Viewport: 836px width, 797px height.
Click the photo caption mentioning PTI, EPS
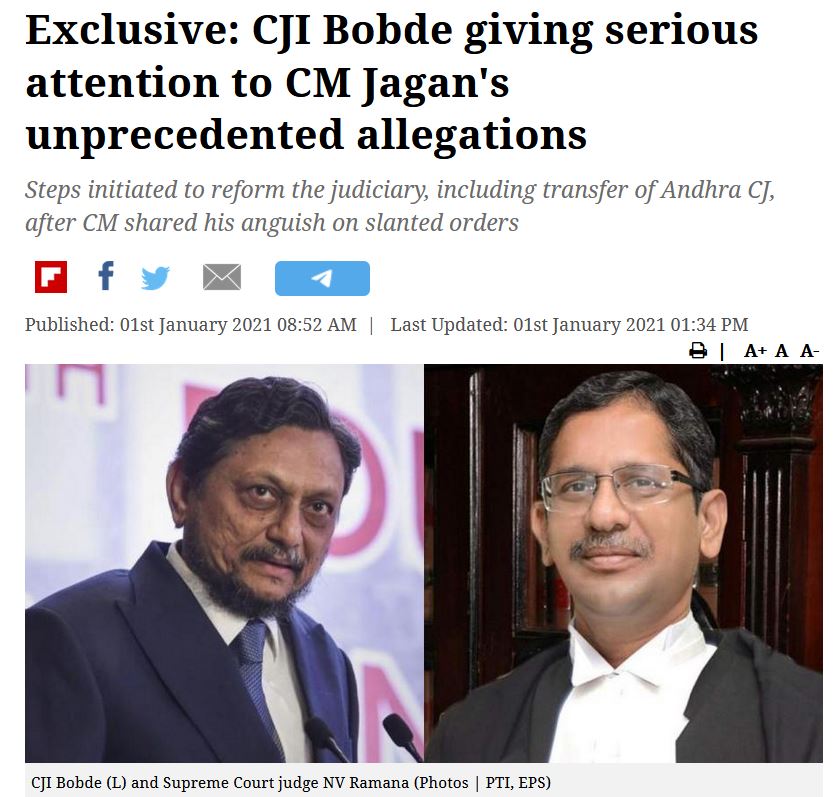[x=291, y=783]
